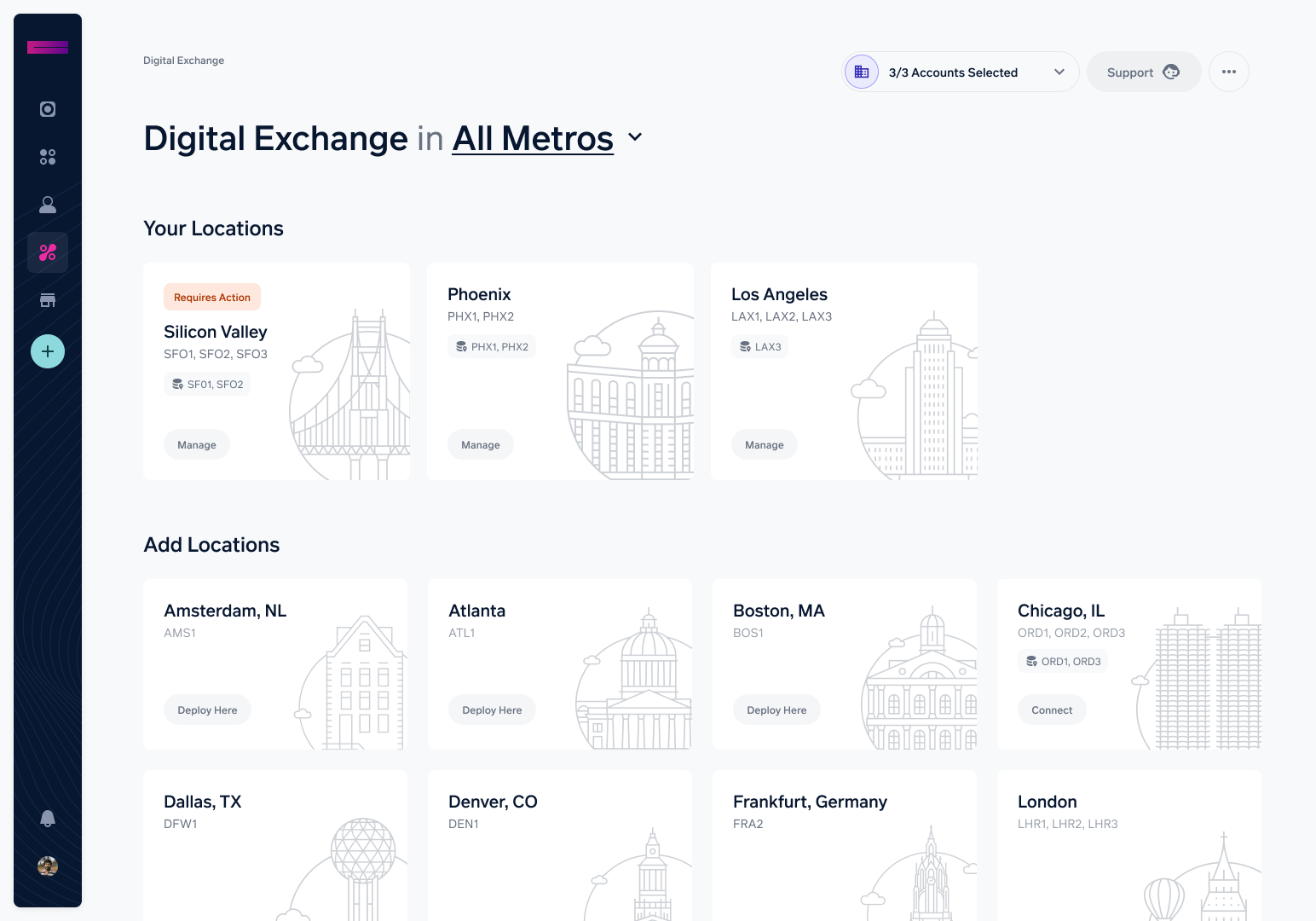Click the ORD1, ORD2, ORD3 subtitle text
The image size is (1316, 921).
coord(1071,633)
